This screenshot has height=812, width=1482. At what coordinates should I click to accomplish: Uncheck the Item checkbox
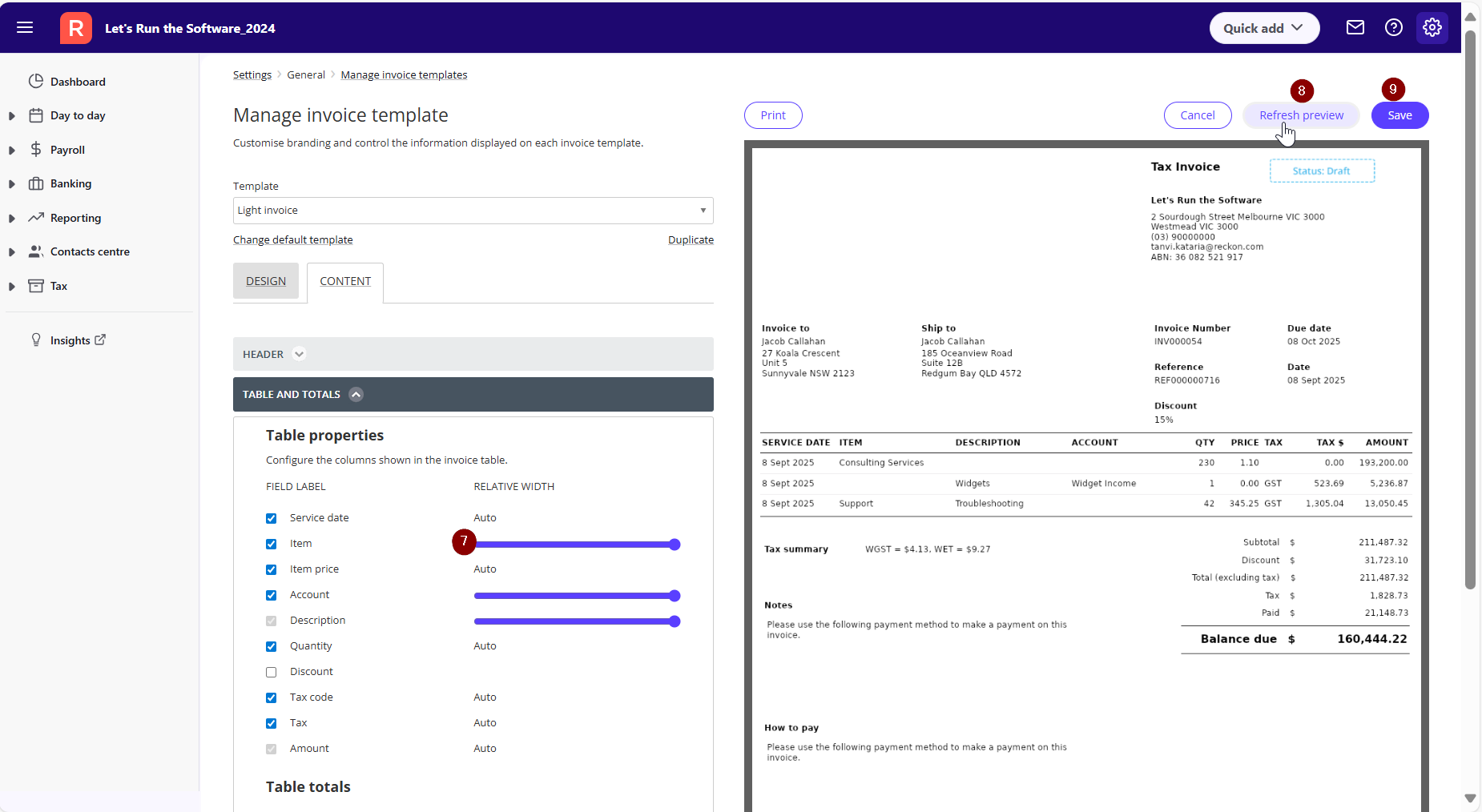(272, 544)
